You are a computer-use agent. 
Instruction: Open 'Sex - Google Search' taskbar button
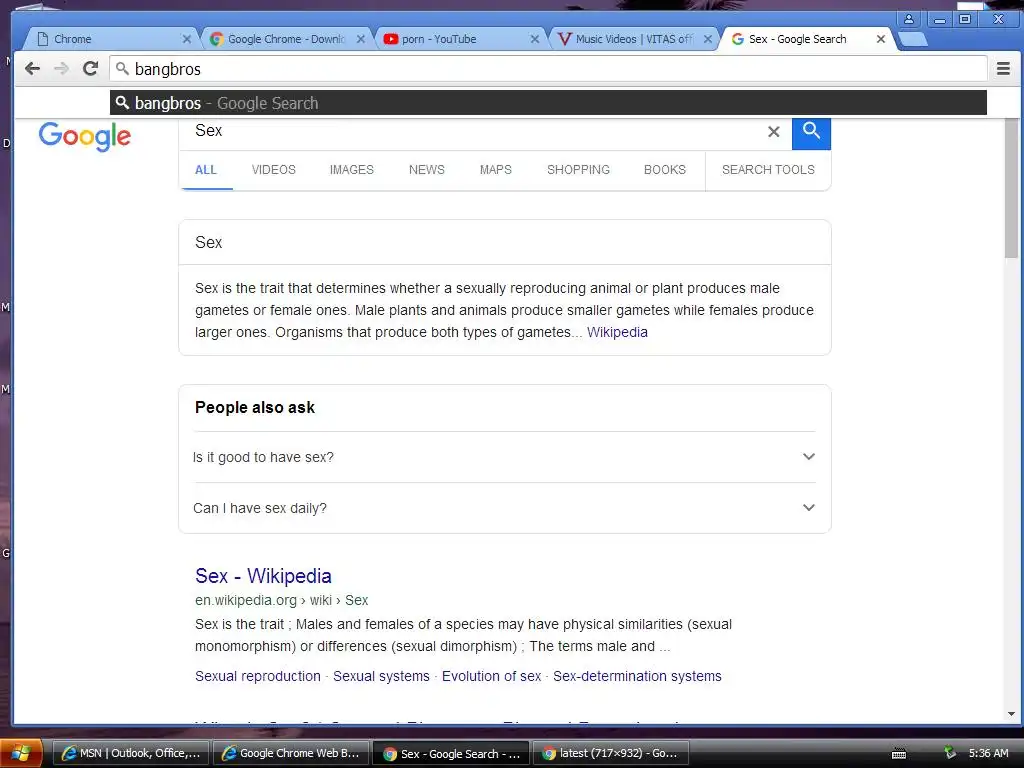(x=452, y=753)
